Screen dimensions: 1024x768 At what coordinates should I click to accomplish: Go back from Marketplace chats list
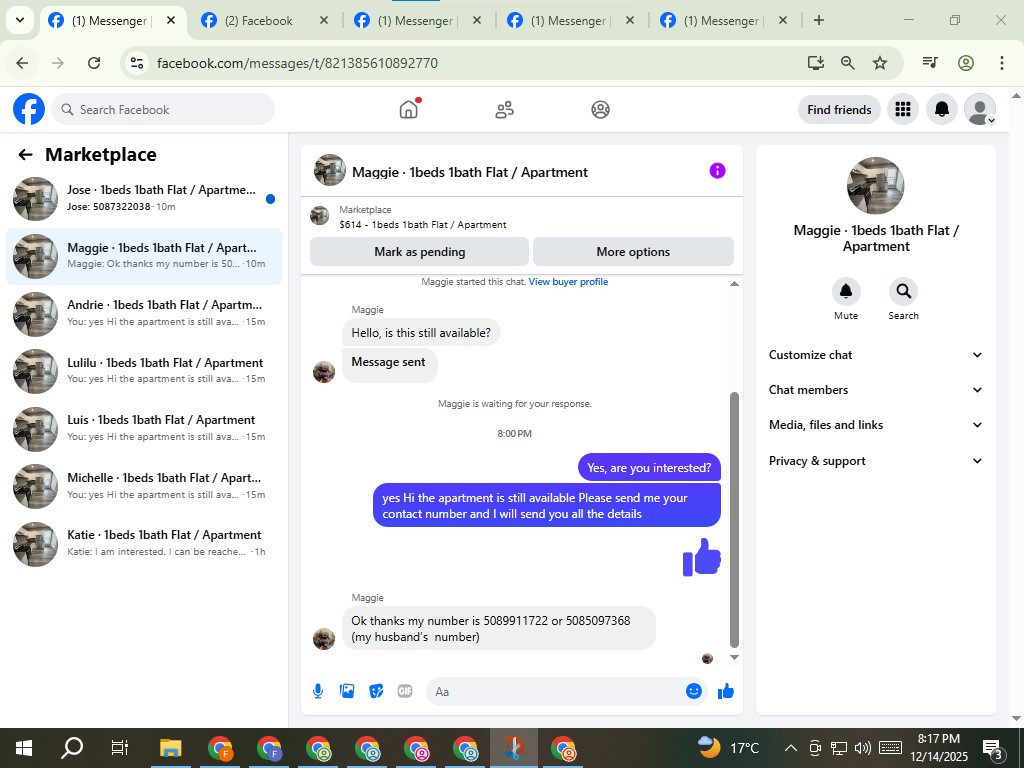[x=25, y=155]
